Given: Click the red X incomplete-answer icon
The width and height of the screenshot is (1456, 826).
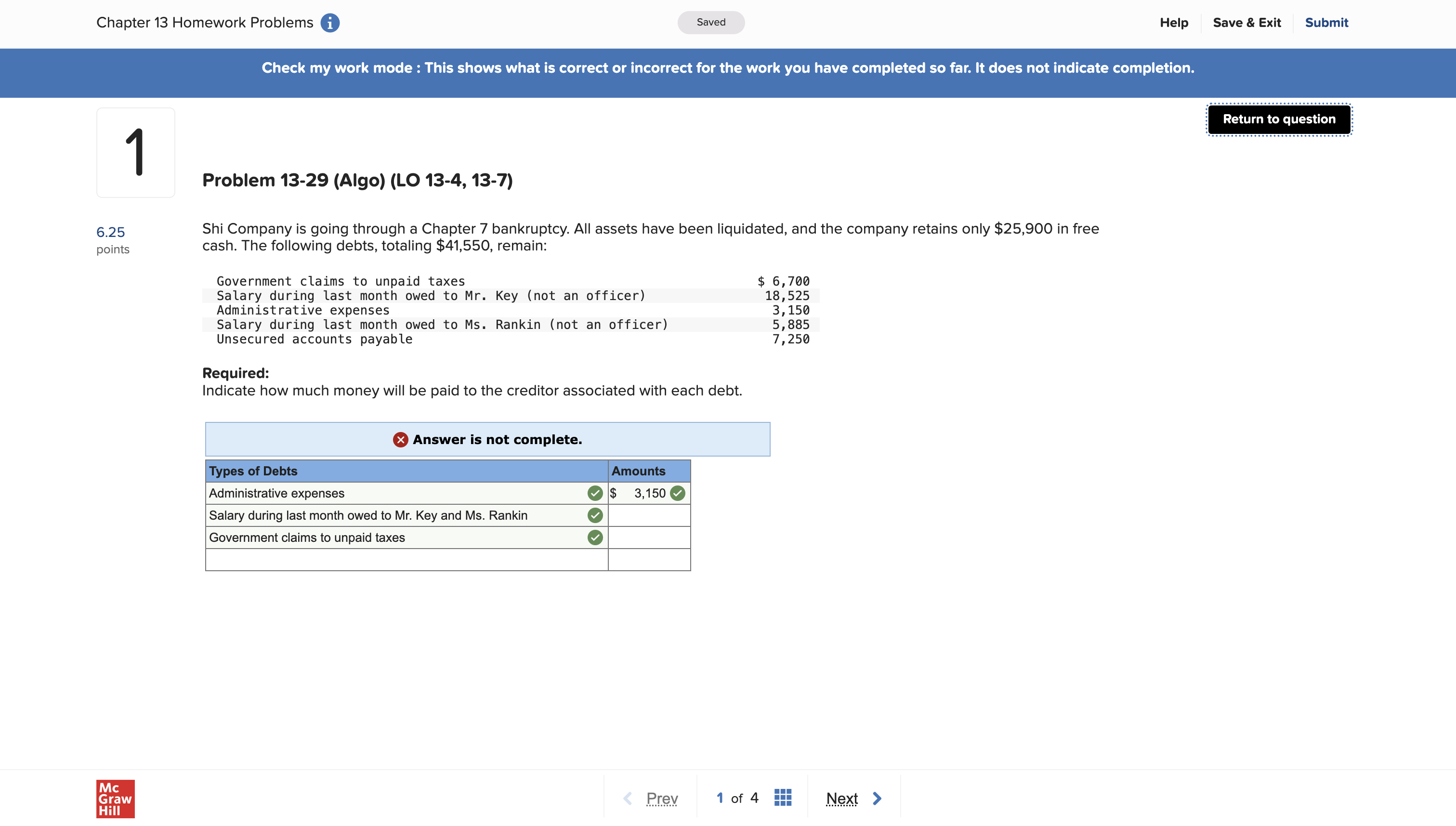Looking at the screenshot, I should [x=400, y=440].
